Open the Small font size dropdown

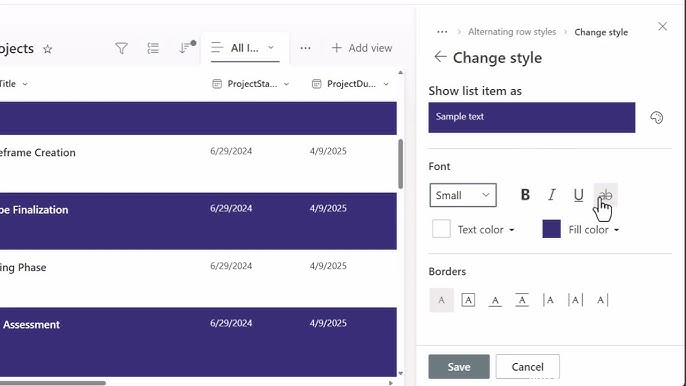coord(463,195)
